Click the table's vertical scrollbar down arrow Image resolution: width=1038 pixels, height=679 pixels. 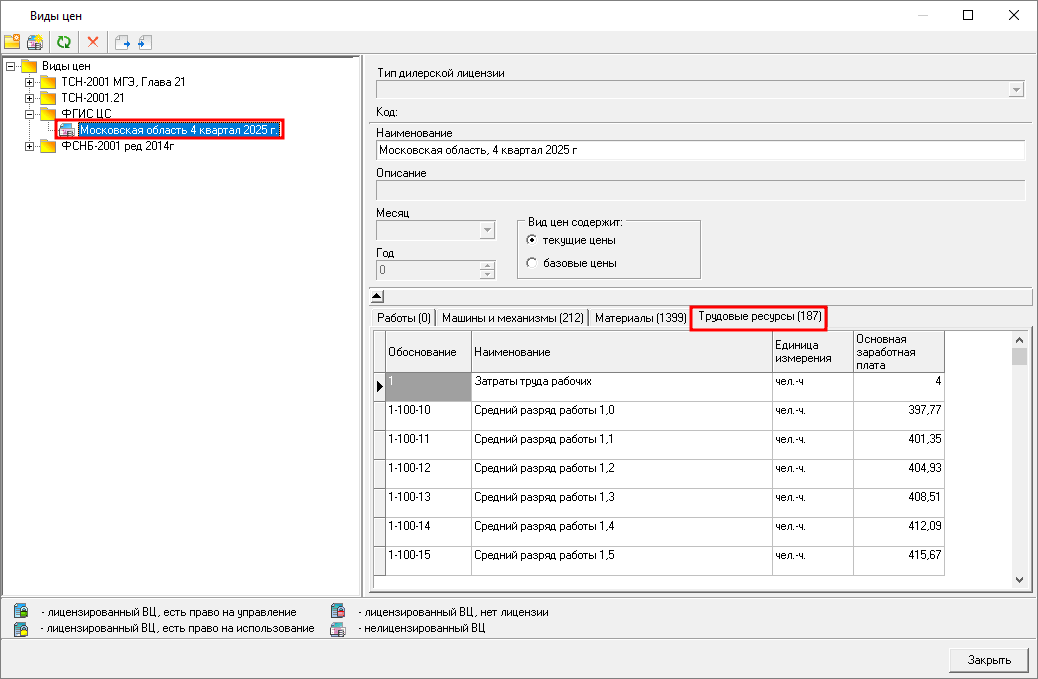[1019, 579]
